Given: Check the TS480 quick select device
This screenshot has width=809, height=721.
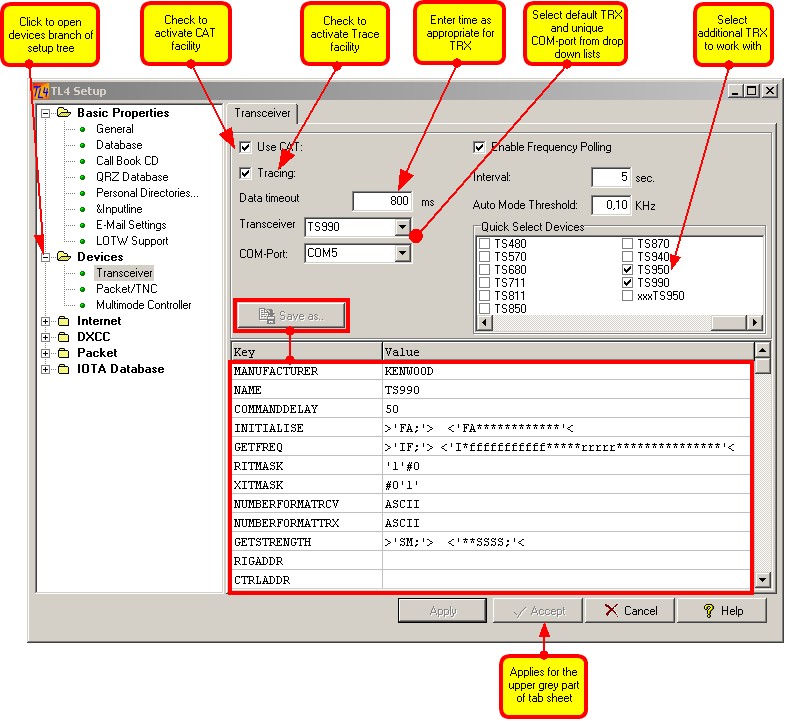Looking at the screenshot, I should [484, 243].
